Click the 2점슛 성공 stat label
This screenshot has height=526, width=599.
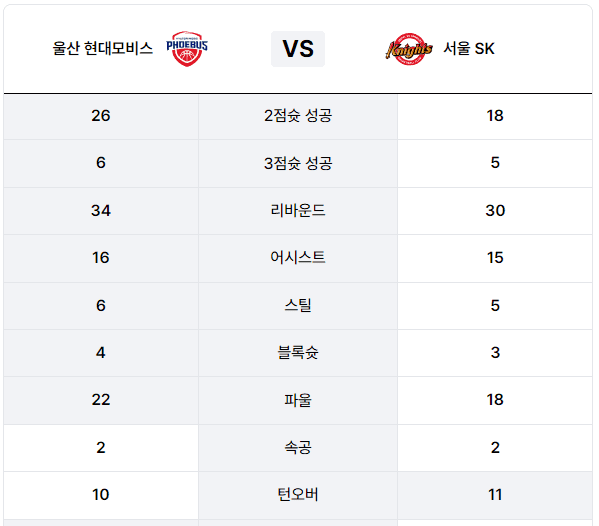pos(298,115)
